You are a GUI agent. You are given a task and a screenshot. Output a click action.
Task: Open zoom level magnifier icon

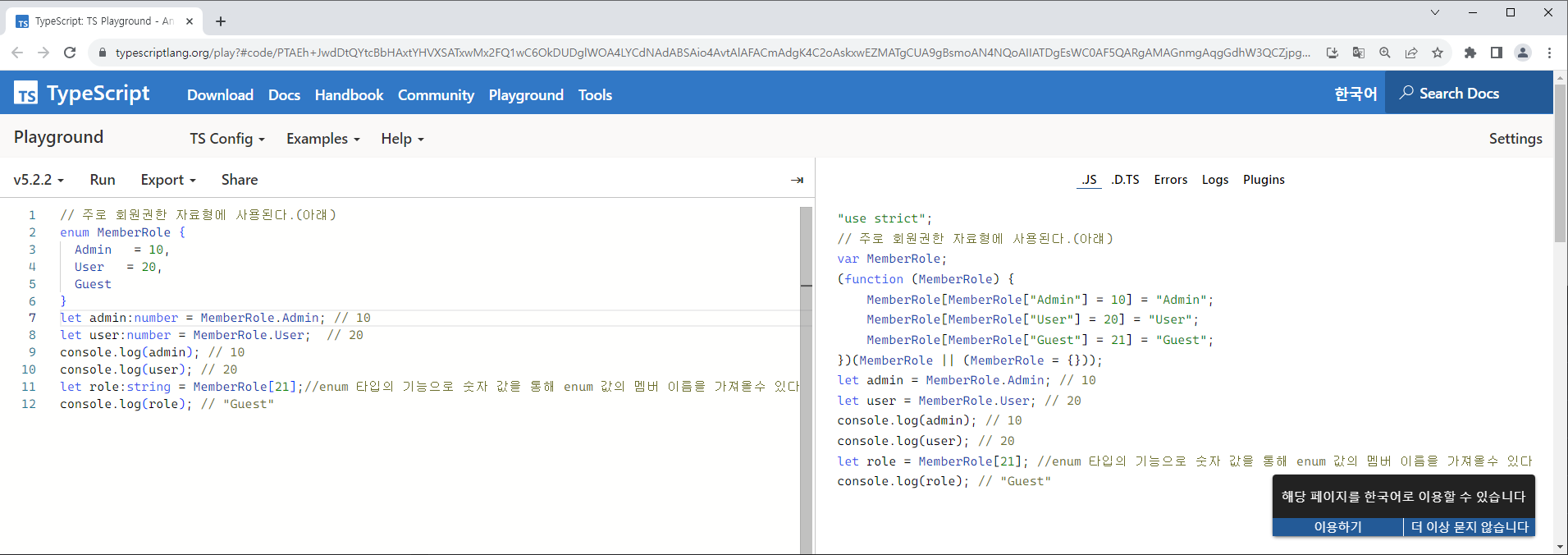(1385, 53)
